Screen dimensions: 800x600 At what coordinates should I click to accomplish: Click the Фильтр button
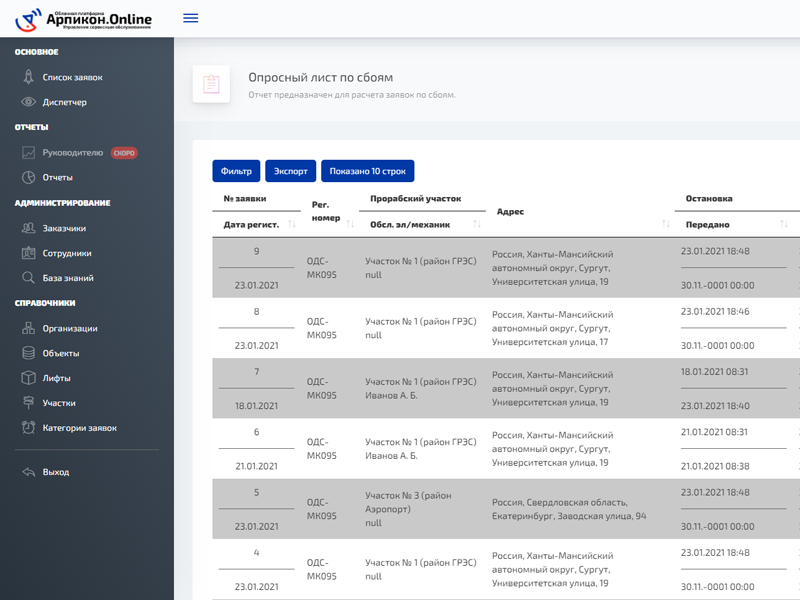[236, 171]
